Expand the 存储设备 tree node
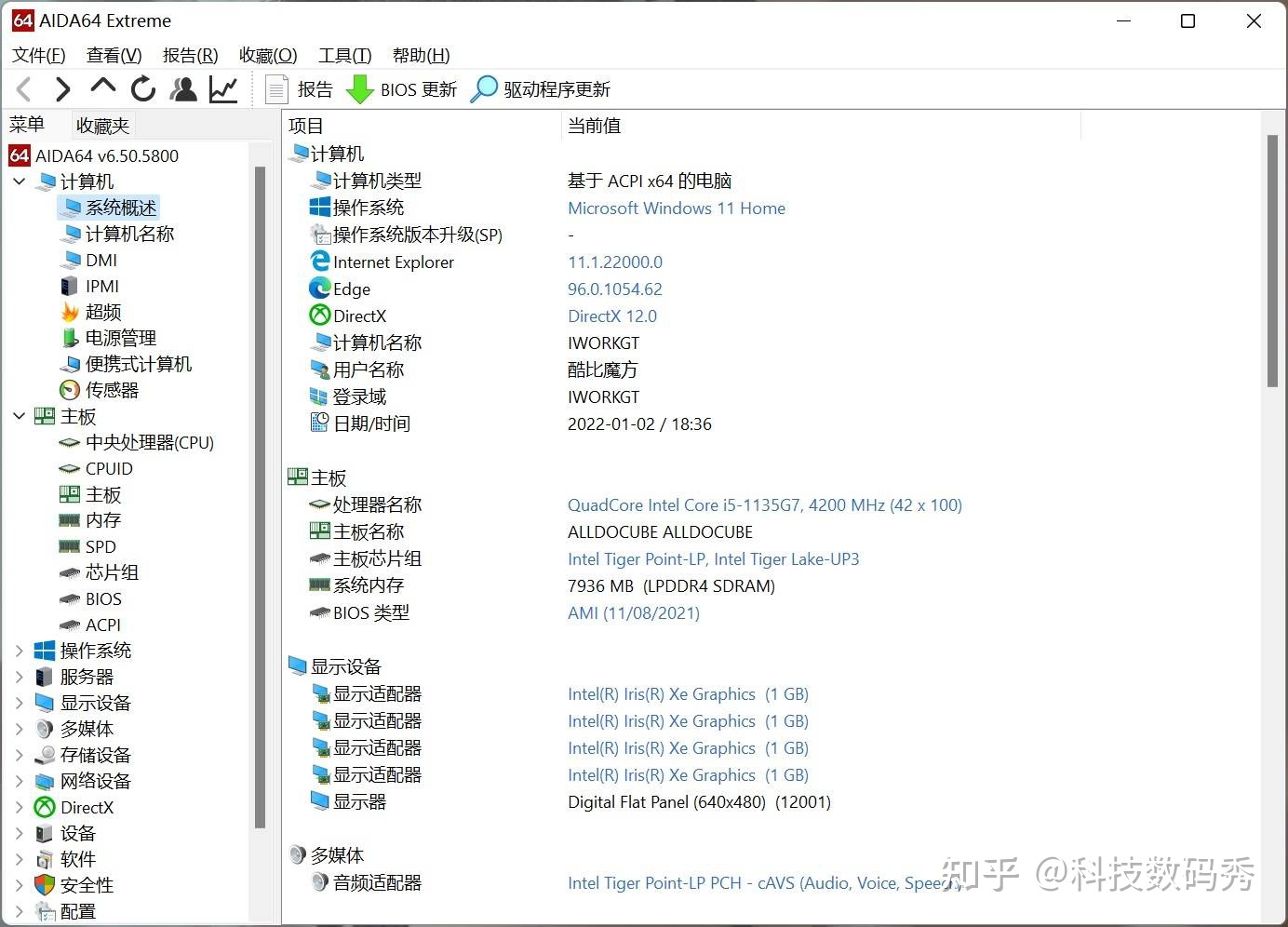Screen dimensions: 1288x927 pyautogui.click(x=20, y=755)
